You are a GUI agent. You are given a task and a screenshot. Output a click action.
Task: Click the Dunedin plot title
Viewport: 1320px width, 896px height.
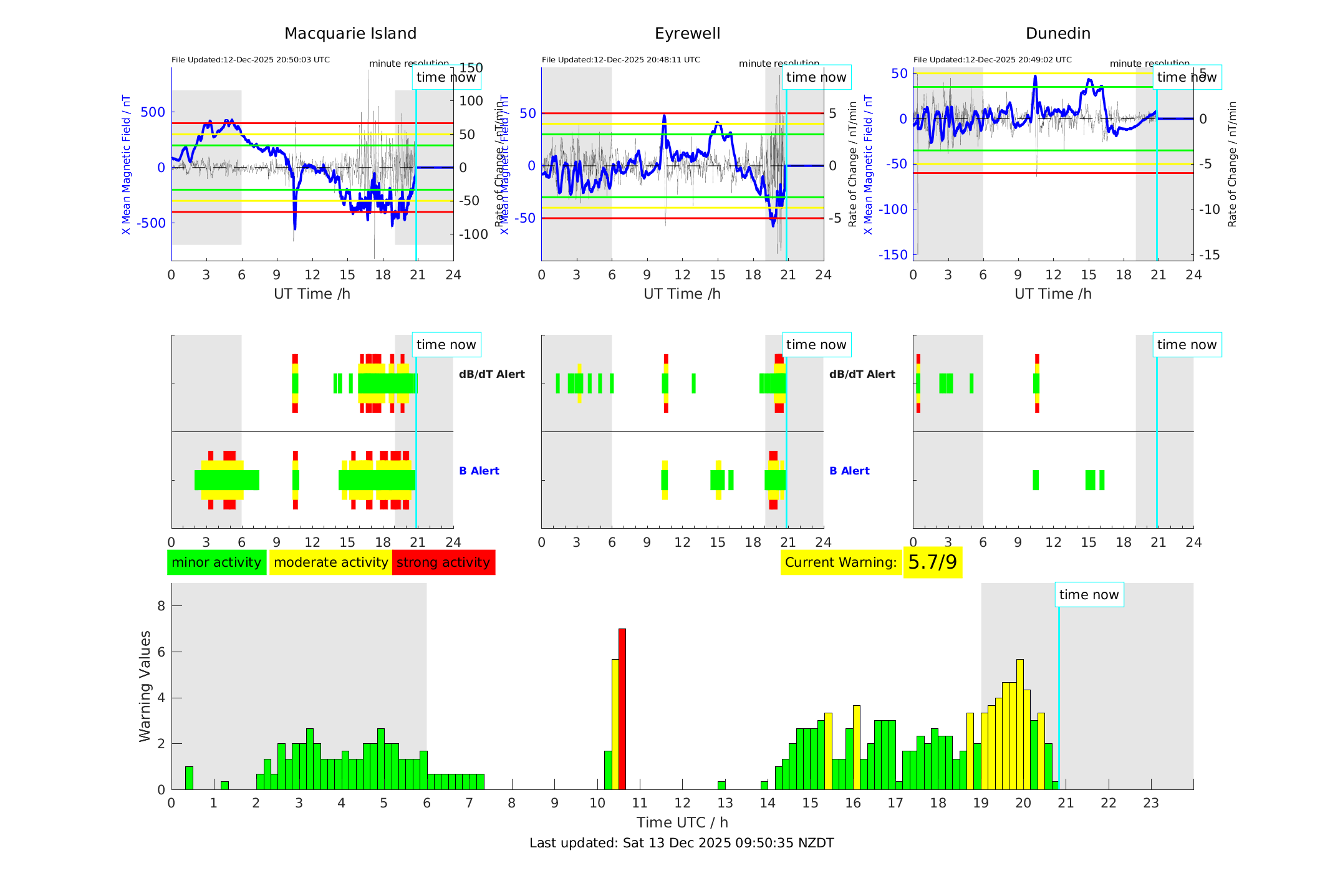pyautogui.click(x=1057, y=34)
